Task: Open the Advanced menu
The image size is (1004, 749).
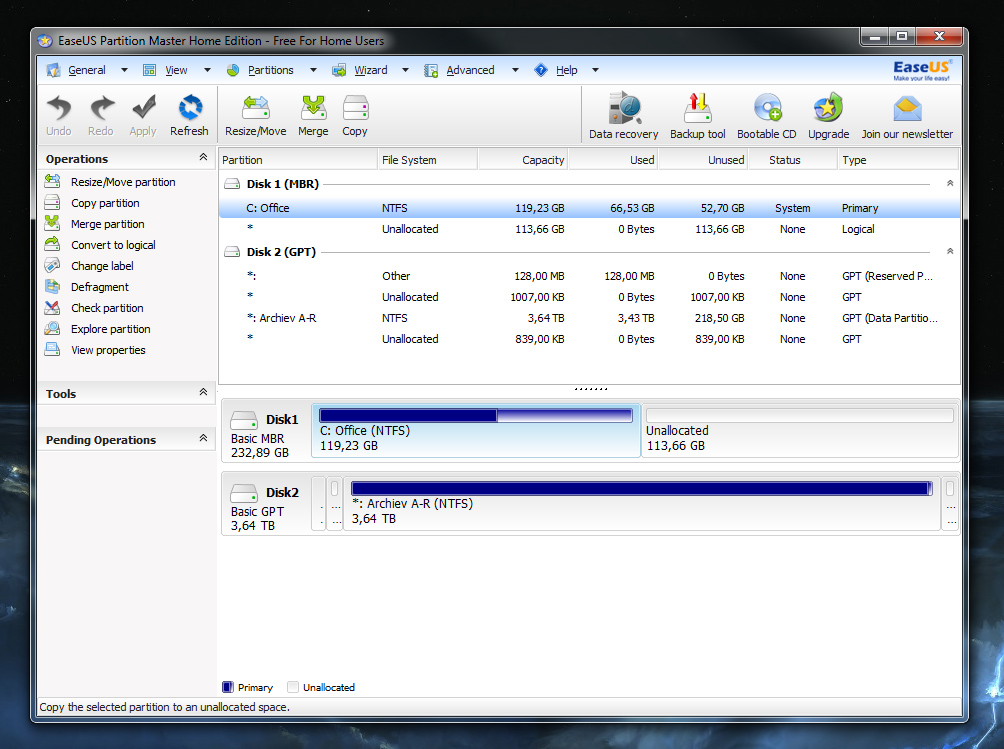Action: [470, 70]
